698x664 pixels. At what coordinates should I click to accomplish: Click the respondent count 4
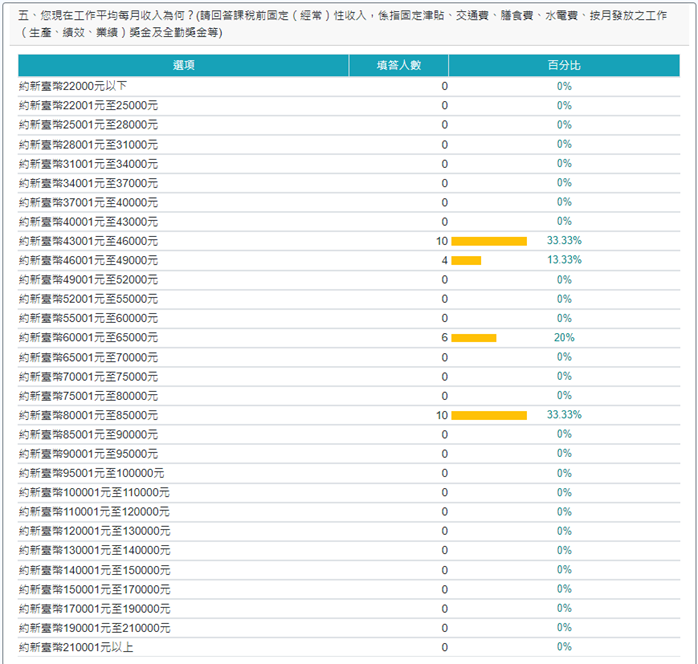point(444,260)
